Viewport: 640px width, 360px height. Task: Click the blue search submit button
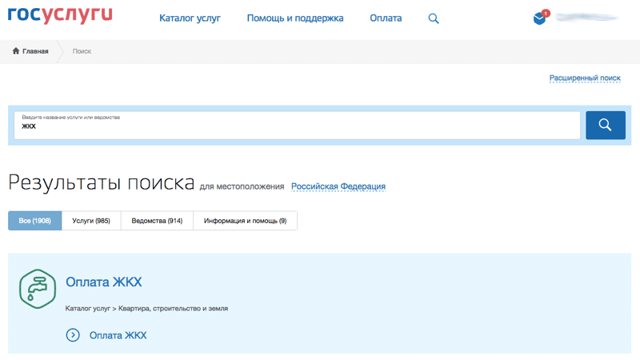point(605,125)
